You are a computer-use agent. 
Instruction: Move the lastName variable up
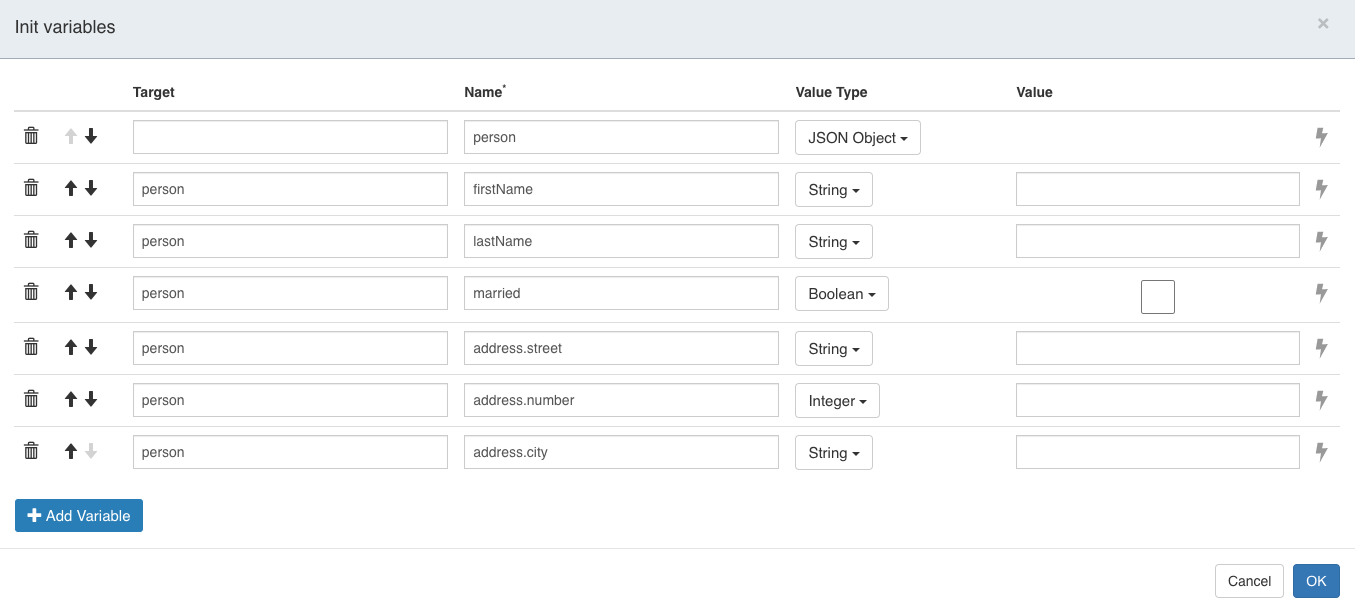71,240
